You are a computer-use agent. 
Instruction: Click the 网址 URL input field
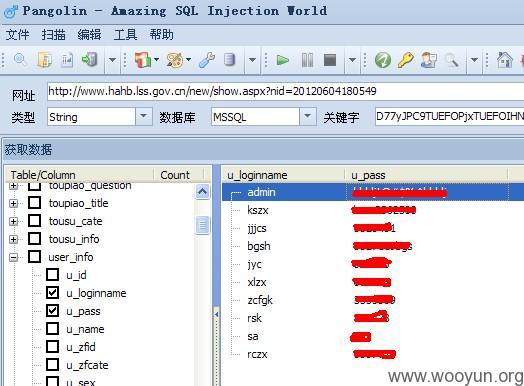coord(285,91)
